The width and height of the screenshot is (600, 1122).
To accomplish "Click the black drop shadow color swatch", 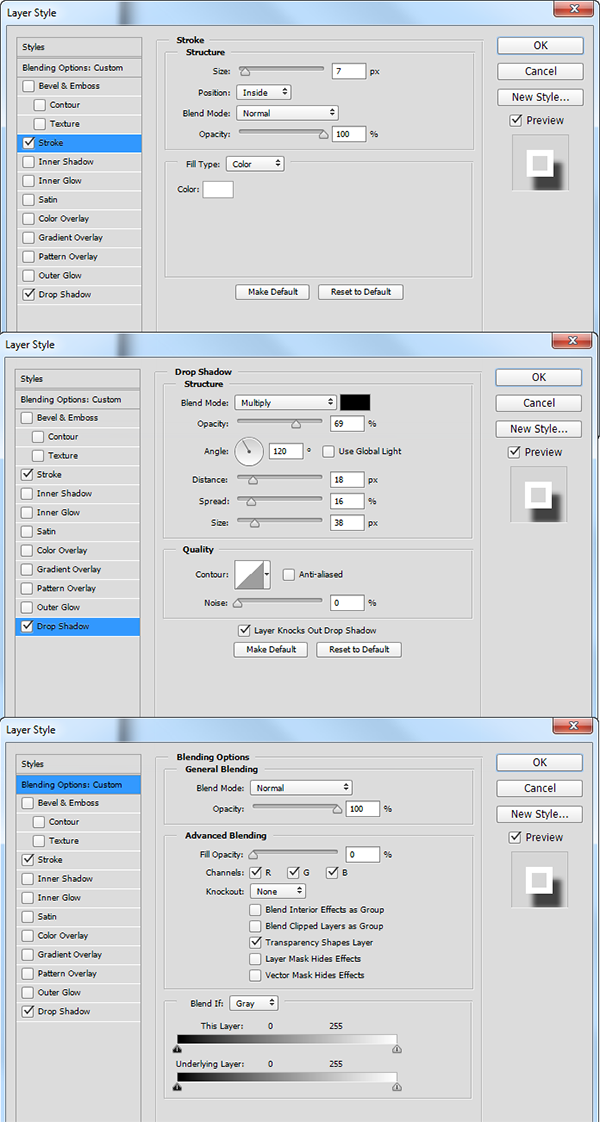I will click(x=355, y=402).
